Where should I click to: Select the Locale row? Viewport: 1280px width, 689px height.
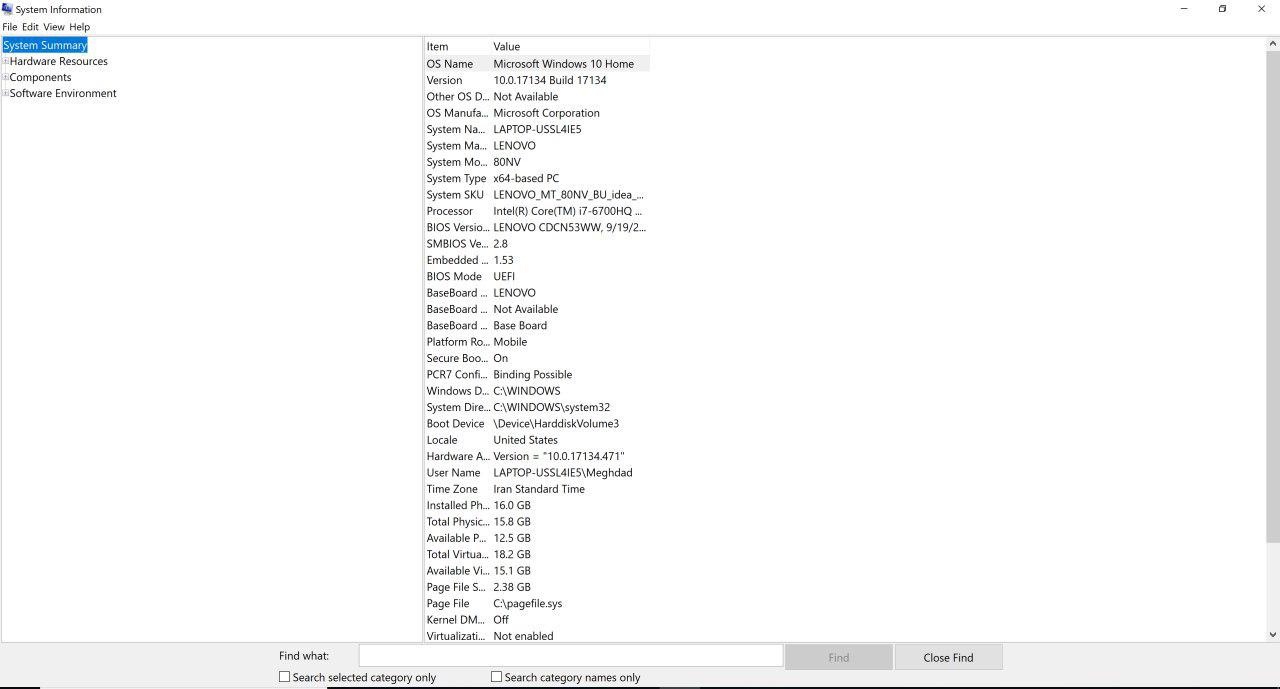[537, 439]
